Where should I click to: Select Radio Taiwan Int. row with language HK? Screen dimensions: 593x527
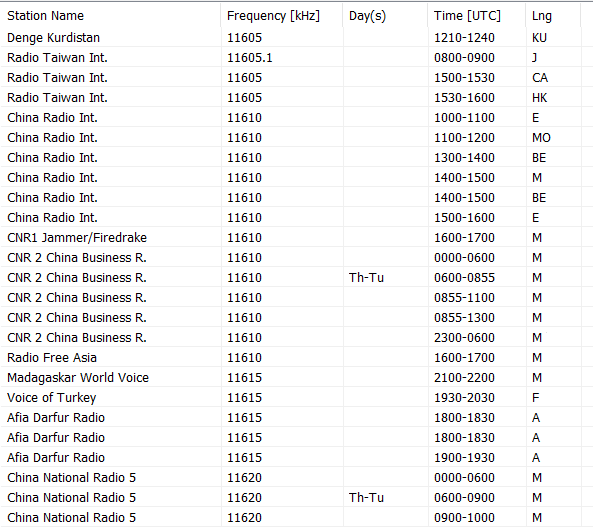pyautogui.click(x=290, y=98)
